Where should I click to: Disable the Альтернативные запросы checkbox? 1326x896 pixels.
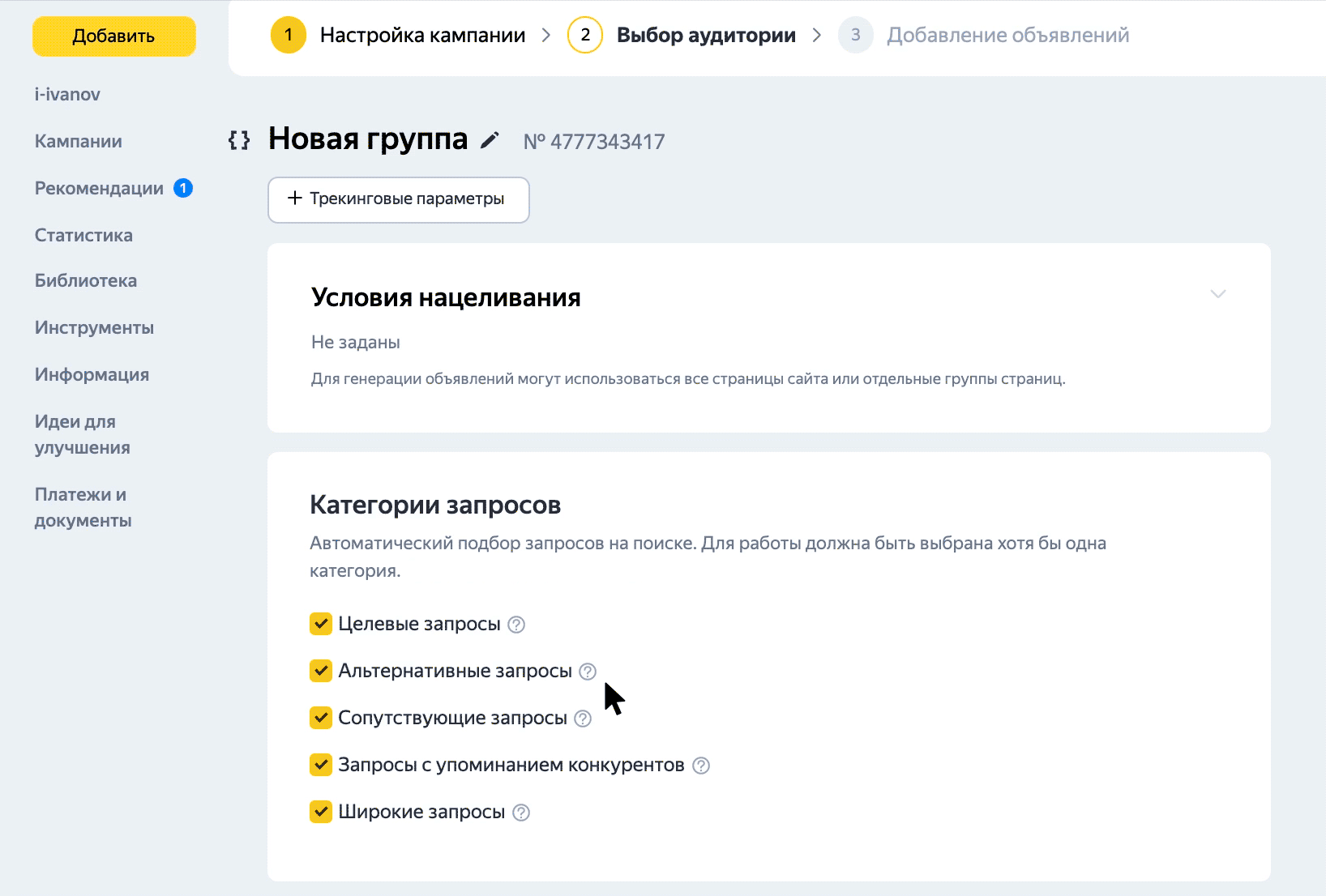(321, 671)
